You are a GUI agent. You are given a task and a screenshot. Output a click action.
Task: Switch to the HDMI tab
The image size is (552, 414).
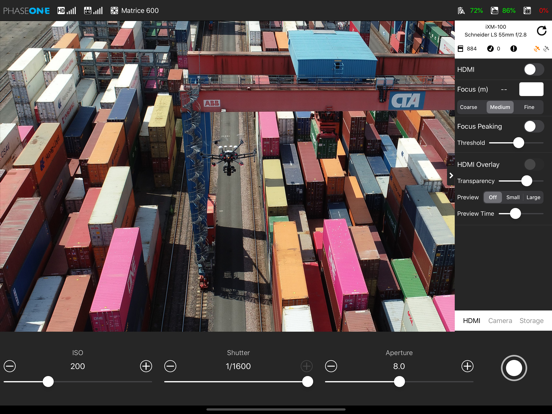pyautogui.click(x=471, y=320)
